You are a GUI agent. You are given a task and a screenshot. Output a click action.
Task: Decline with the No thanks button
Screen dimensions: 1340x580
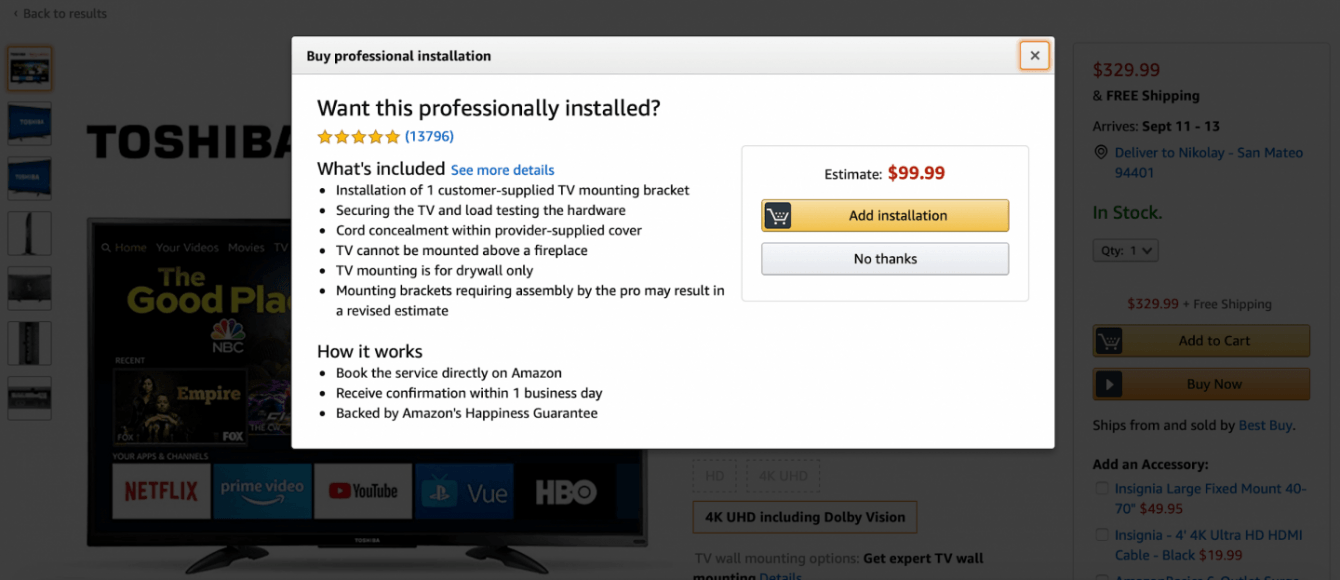coord(885,259)
